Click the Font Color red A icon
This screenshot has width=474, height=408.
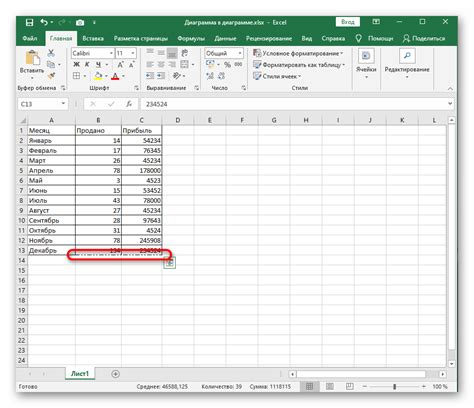(115, 76)
